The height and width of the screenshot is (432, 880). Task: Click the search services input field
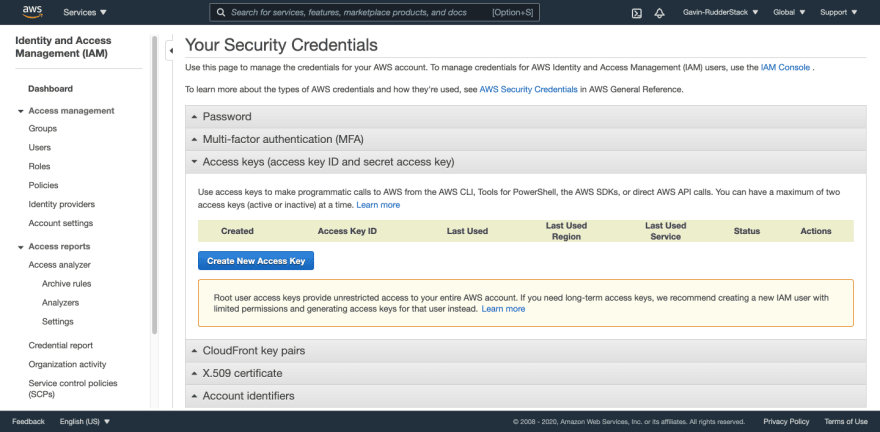pyautogui.click(x=360, y=13)
